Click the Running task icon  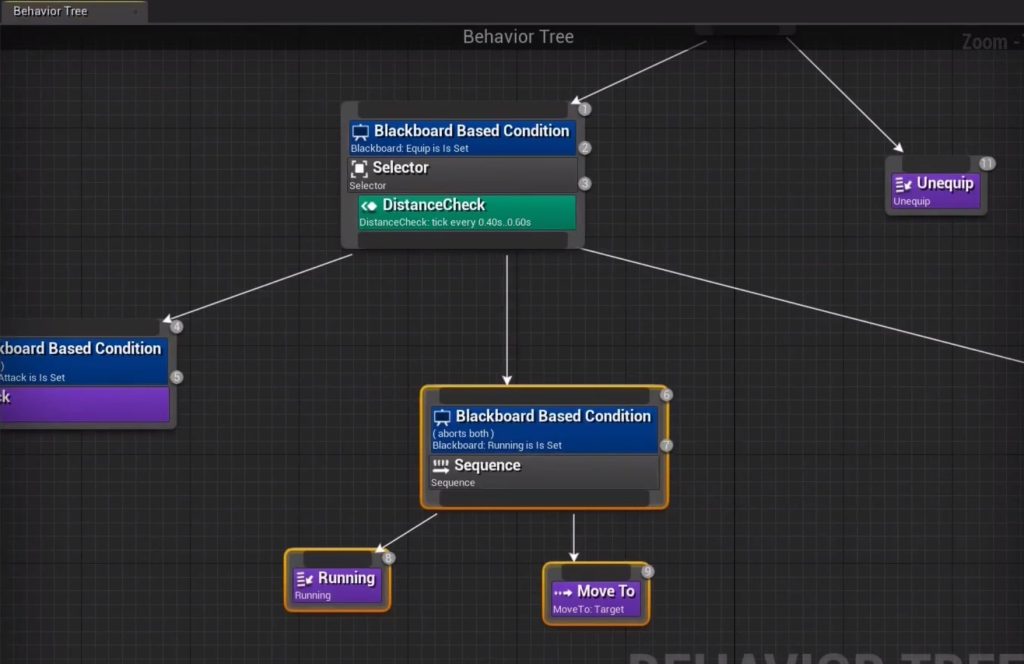click(304, 579)
